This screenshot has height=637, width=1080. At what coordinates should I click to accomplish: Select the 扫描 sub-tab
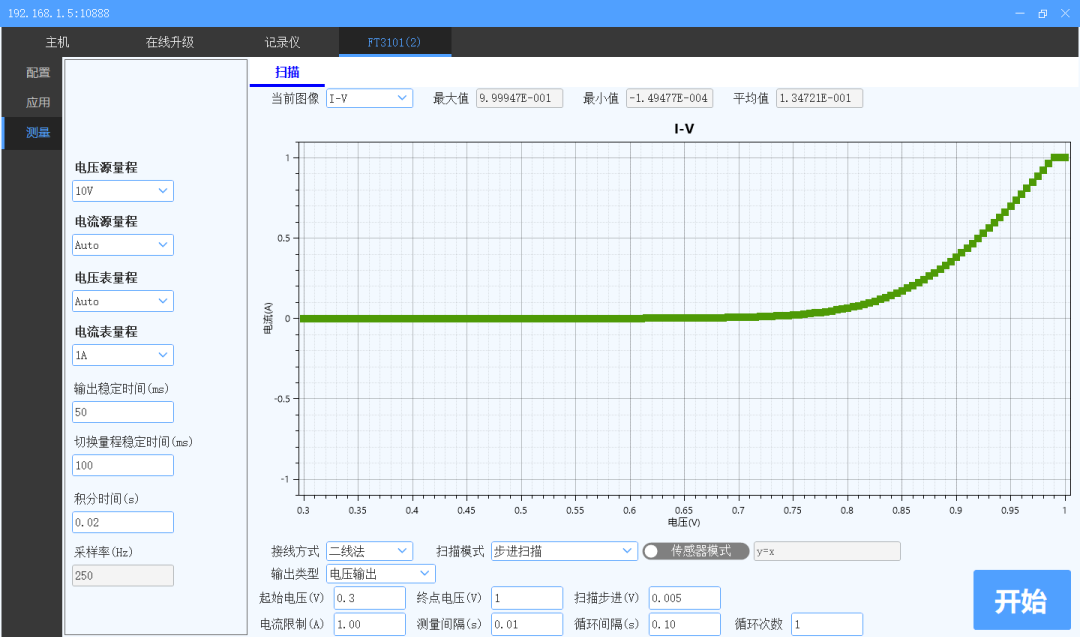(x=287, y=72)
